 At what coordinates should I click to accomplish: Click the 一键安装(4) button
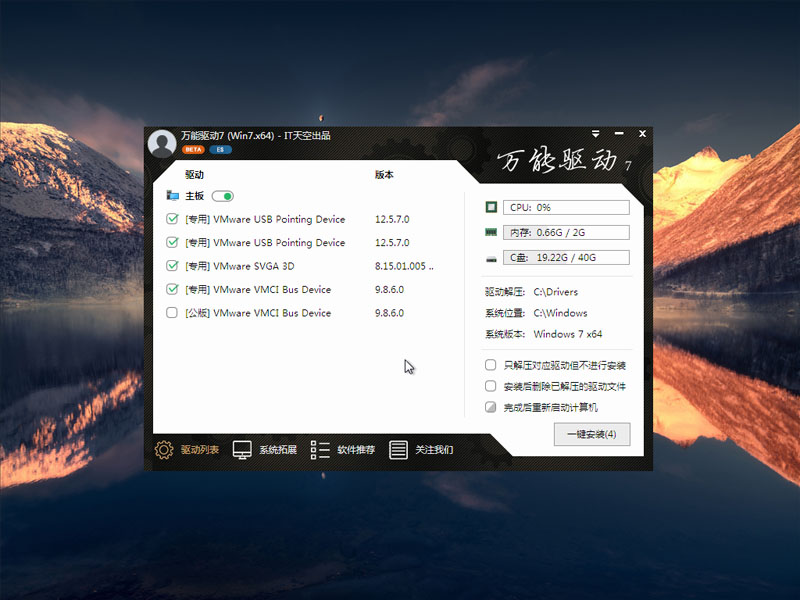[x=592, y=434]
